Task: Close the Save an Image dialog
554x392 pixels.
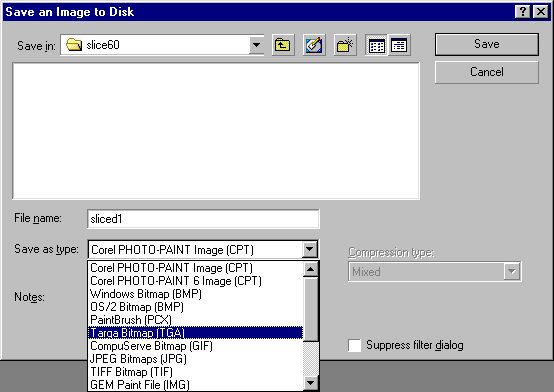Action: click(541, 12)
